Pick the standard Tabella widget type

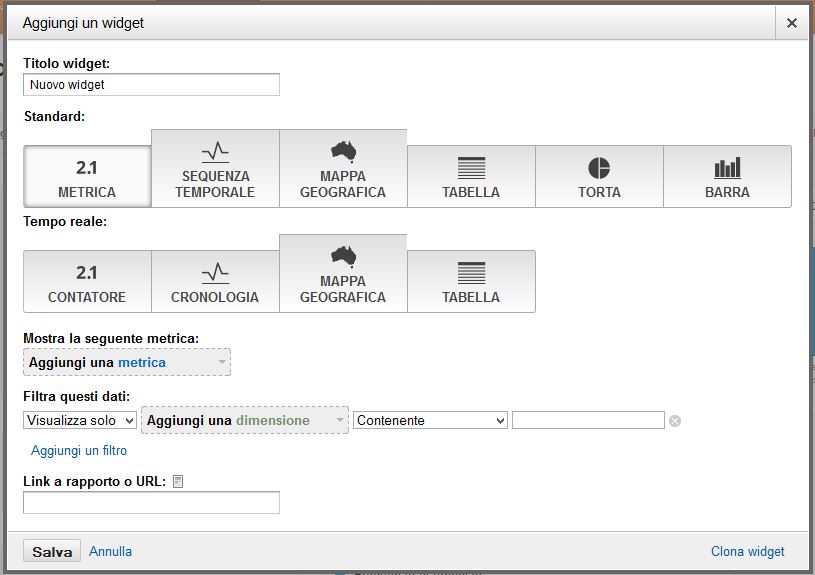[471, 177]
